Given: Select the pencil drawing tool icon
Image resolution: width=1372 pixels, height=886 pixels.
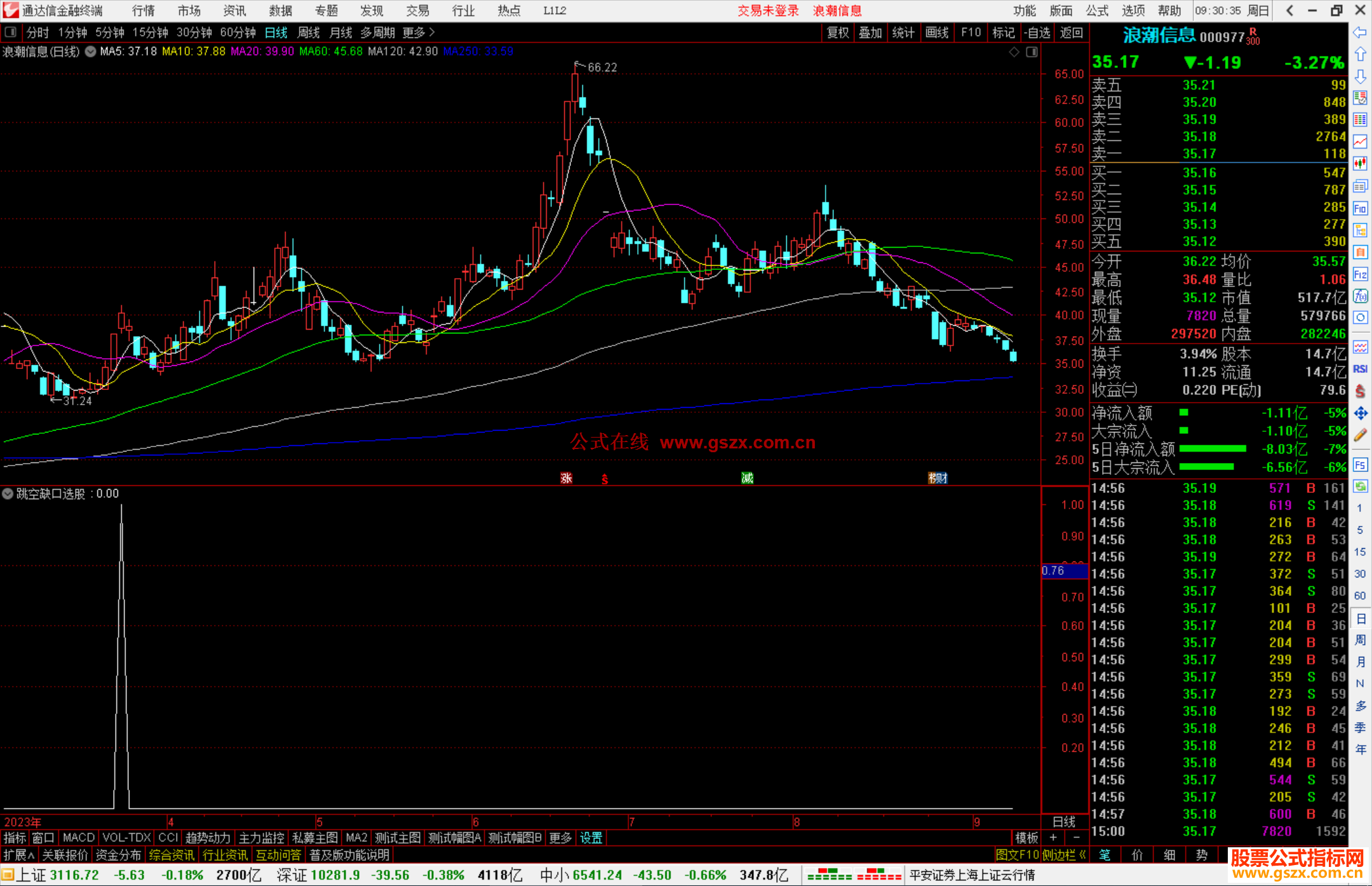Looking at the screenshot, I should (x=1360, y=436).
